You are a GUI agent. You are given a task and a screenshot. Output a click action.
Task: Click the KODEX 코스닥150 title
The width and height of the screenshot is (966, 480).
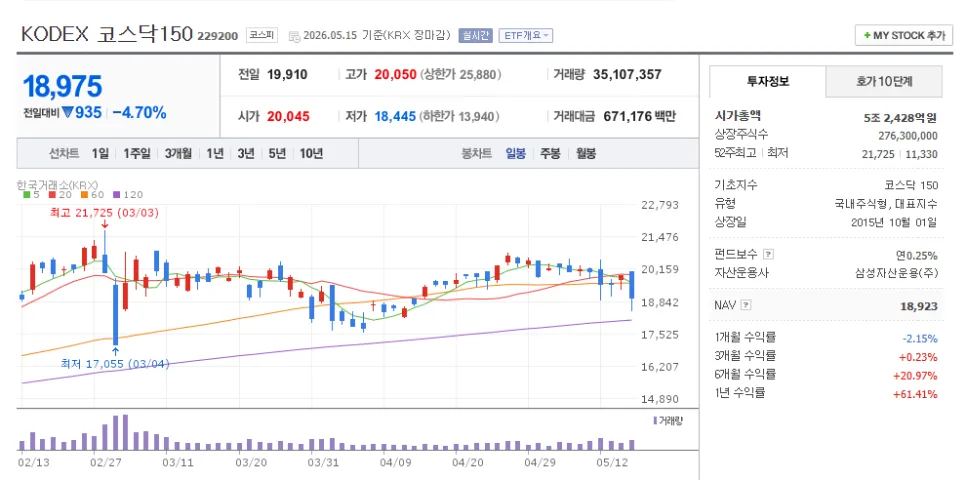click(x=107, y=35)
